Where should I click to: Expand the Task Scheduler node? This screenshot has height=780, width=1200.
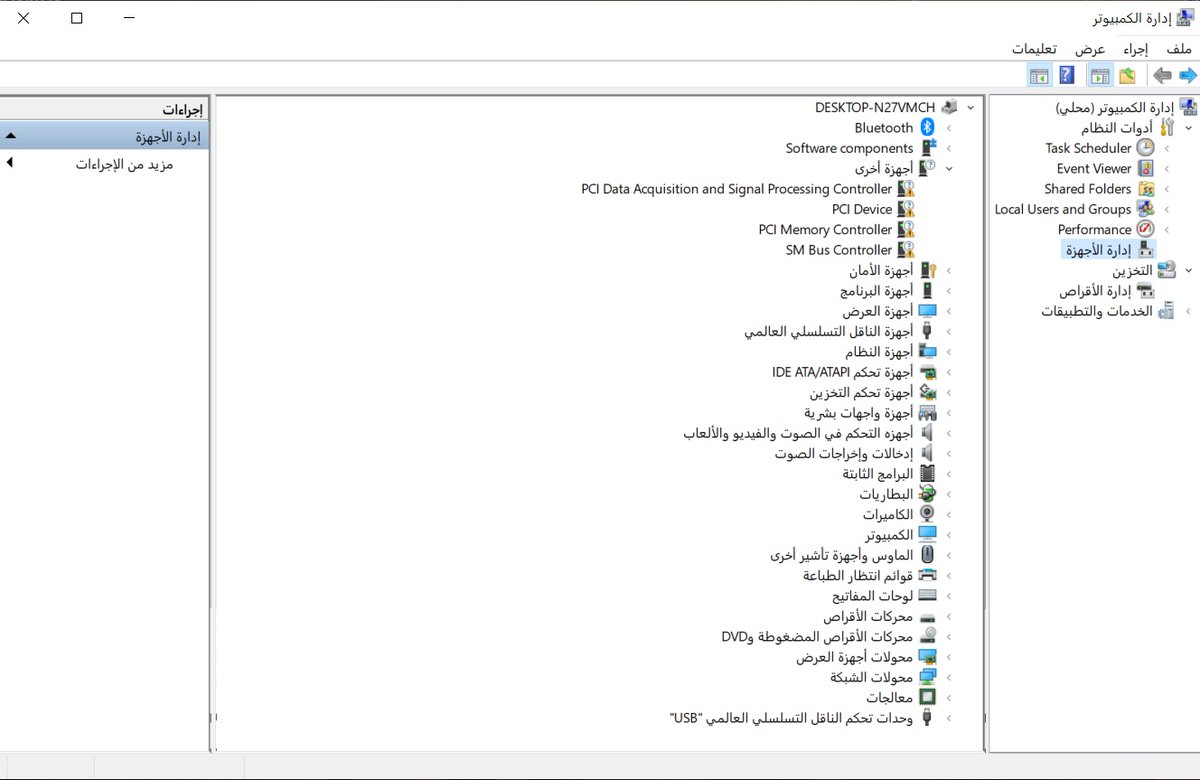pyautogui.click(x=1166, y=148)
